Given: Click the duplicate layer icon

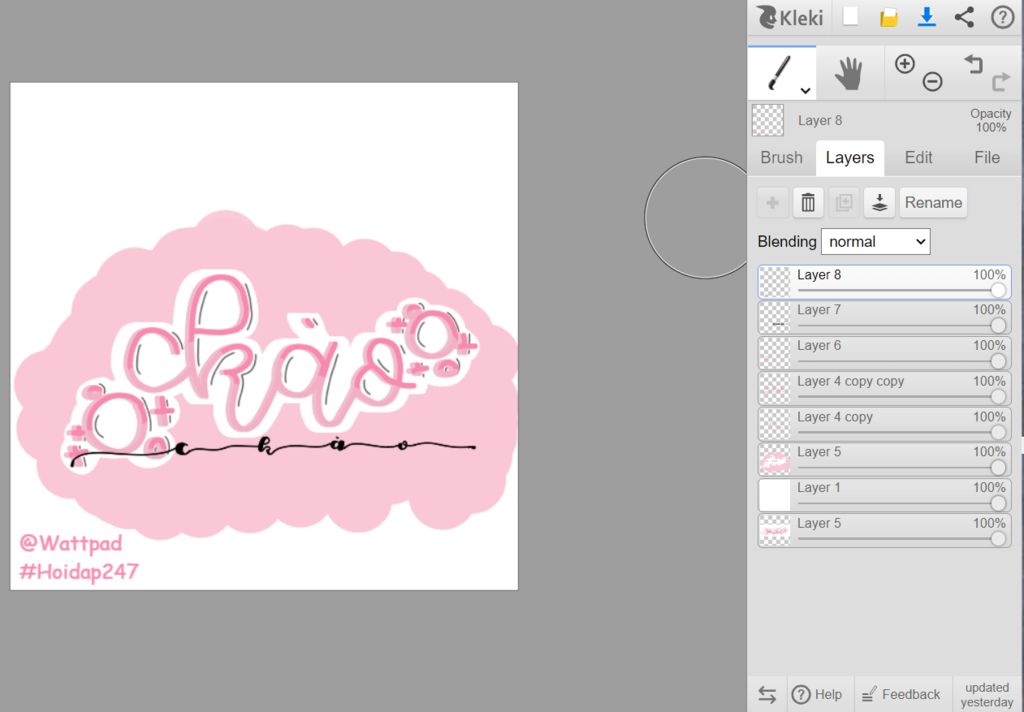Looking at the screenshot, I should (x=844, y=202).
